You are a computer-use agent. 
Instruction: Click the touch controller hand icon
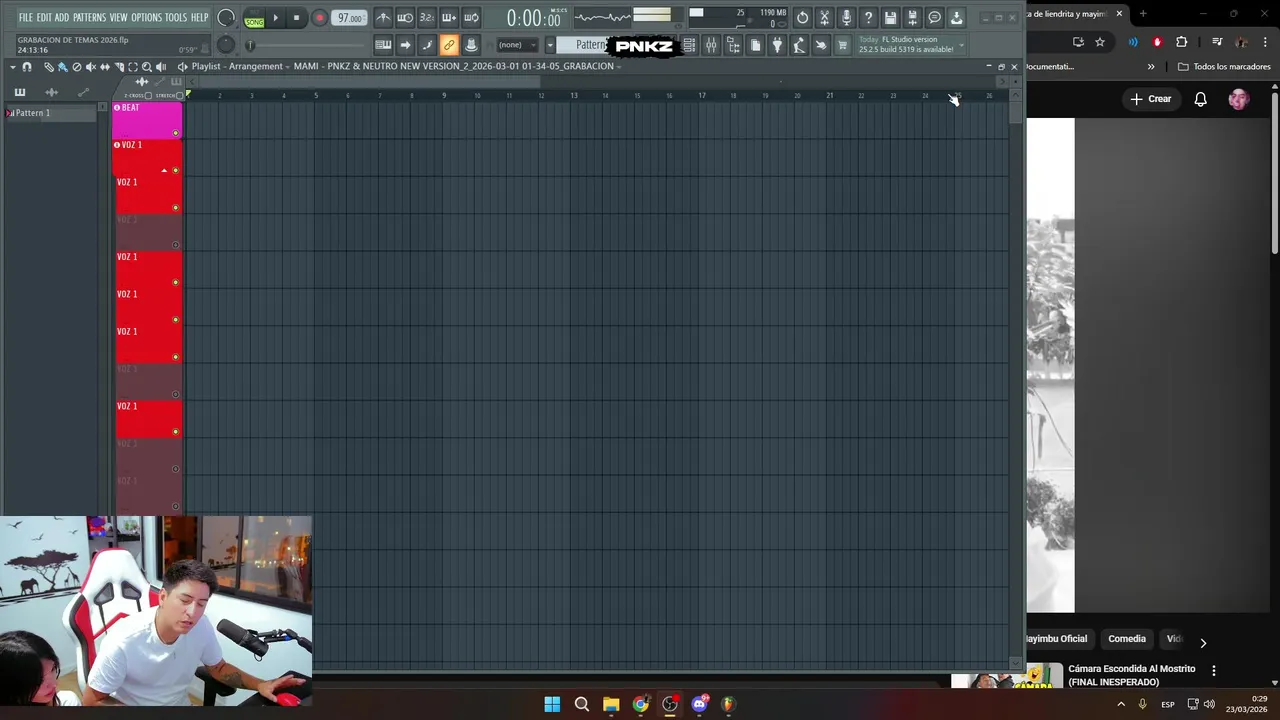click(x=821, y=45)
